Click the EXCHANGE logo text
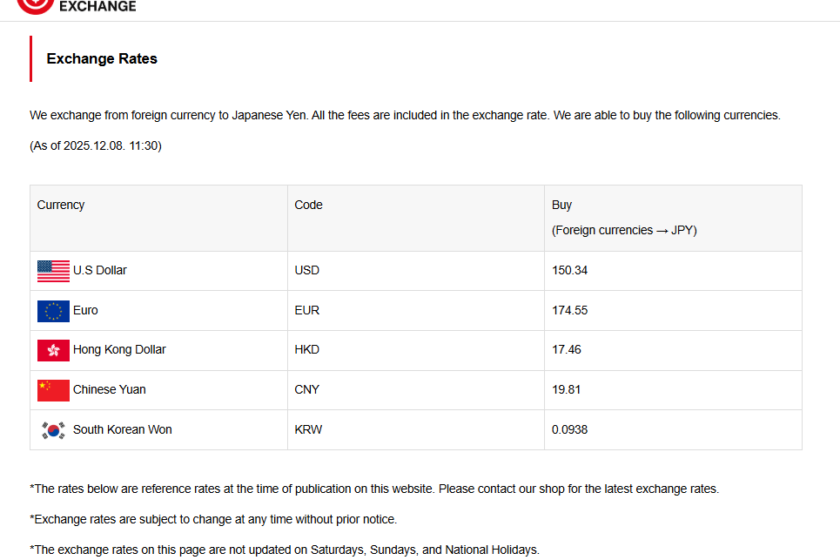840x560 pixels. click(x=97, y=6)
